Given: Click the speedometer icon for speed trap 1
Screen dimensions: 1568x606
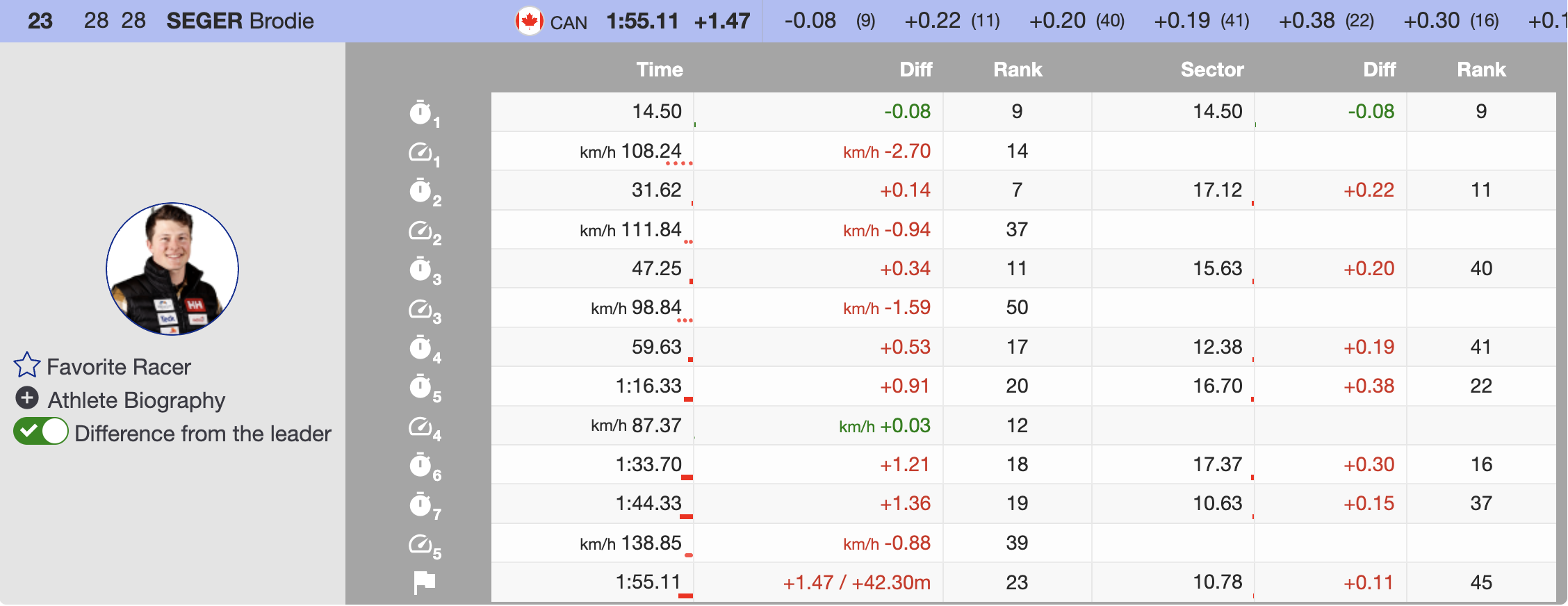Looking at the screenshot, I should coord(420,151).
